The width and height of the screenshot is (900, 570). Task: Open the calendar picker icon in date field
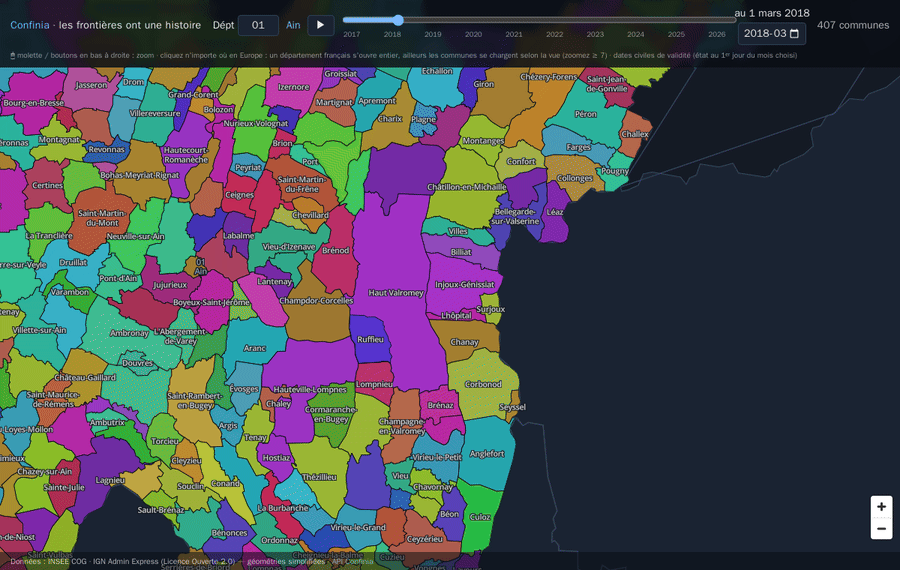tap(794, 34)
